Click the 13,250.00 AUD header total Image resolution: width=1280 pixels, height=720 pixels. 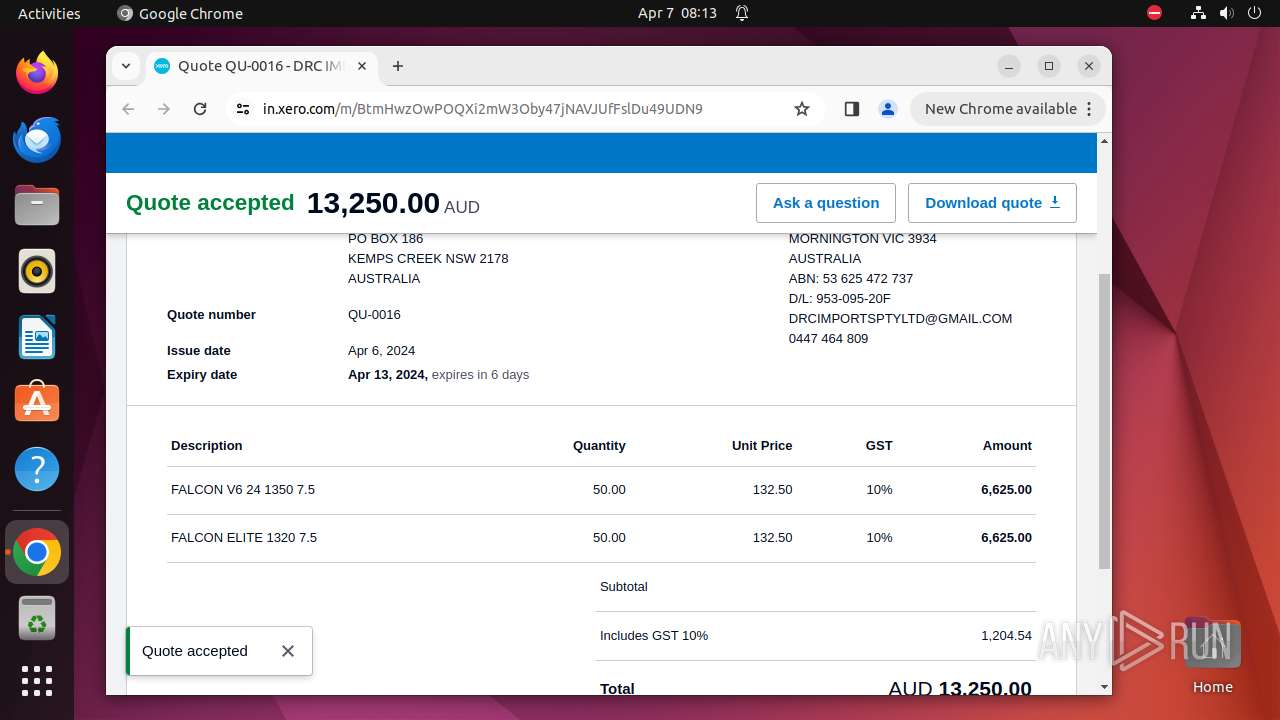393,203
